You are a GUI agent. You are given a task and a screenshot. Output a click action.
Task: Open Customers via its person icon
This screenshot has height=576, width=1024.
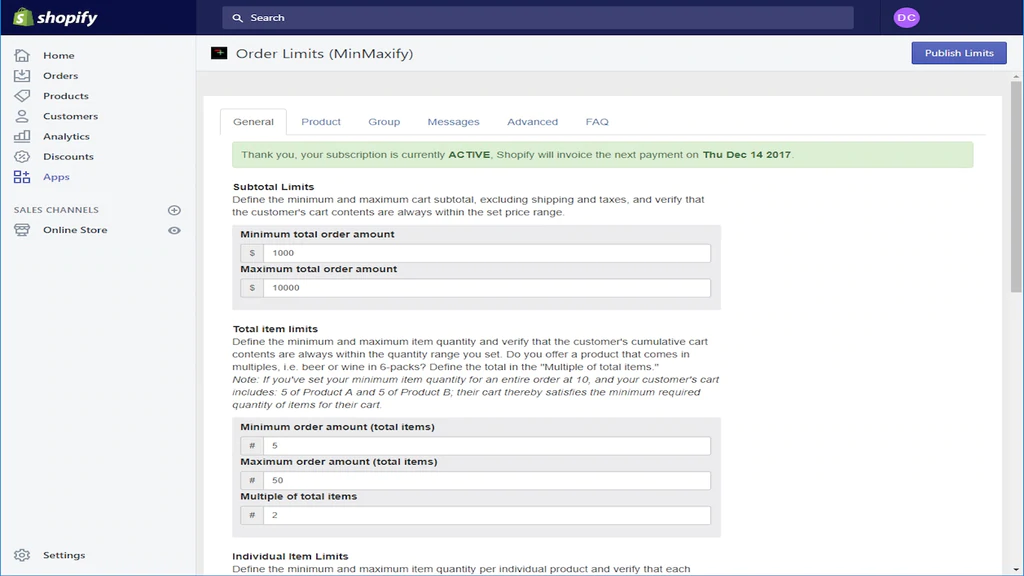tap(22, 116)
